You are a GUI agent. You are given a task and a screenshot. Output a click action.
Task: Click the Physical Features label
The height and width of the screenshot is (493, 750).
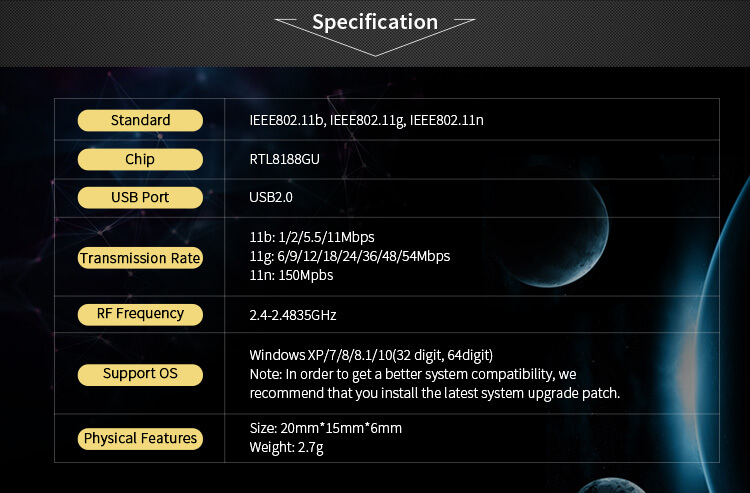[140, 438]
